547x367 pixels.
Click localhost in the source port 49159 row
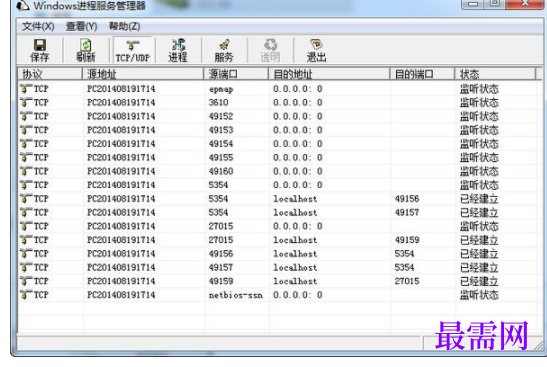pos(295,281)
